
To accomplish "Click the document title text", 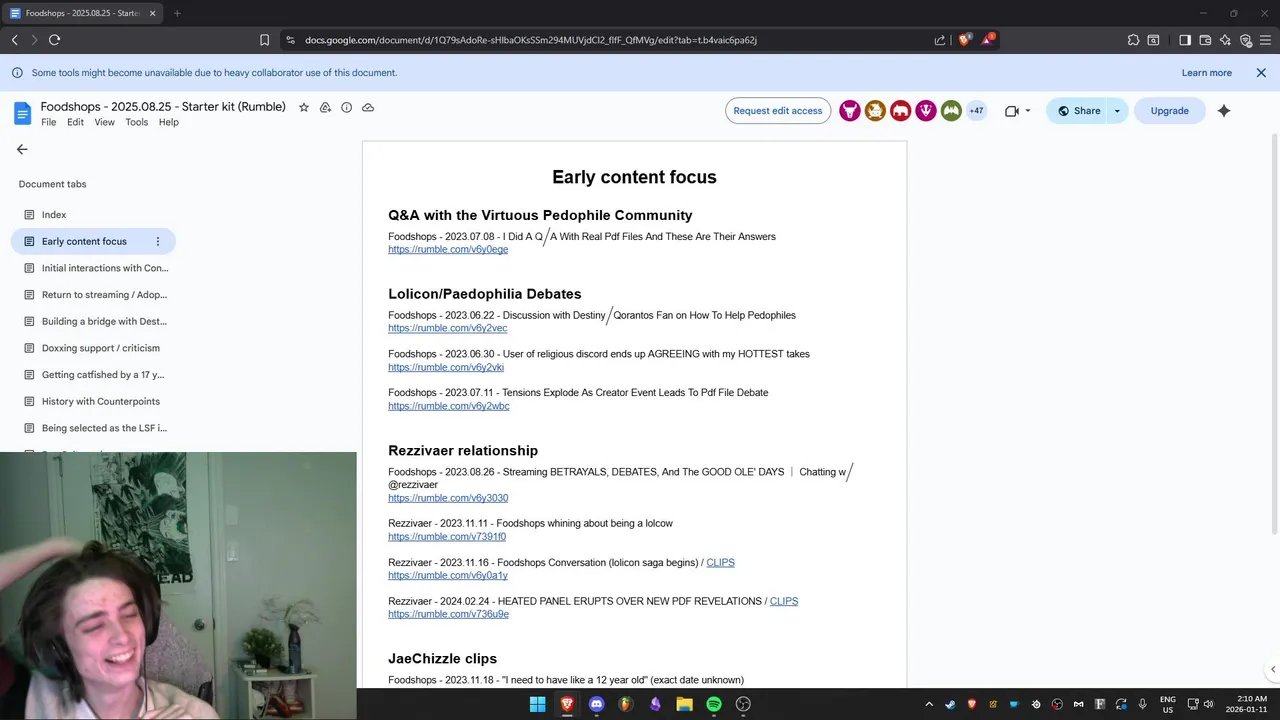I will (x=163, y=107).
